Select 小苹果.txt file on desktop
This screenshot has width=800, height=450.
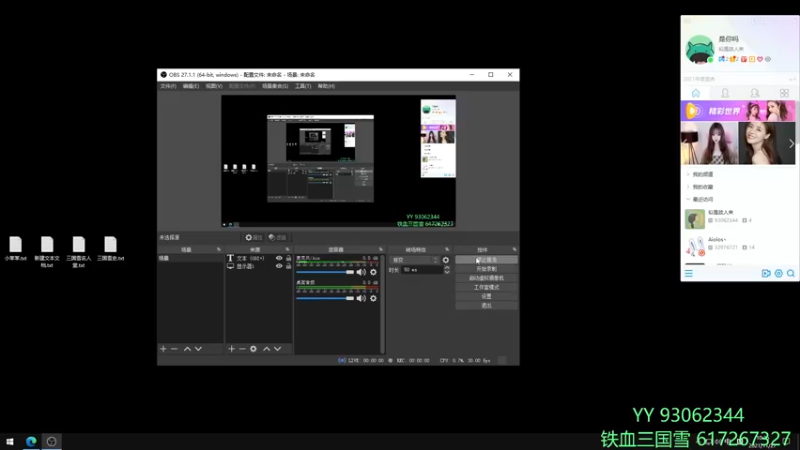[15, 249]
